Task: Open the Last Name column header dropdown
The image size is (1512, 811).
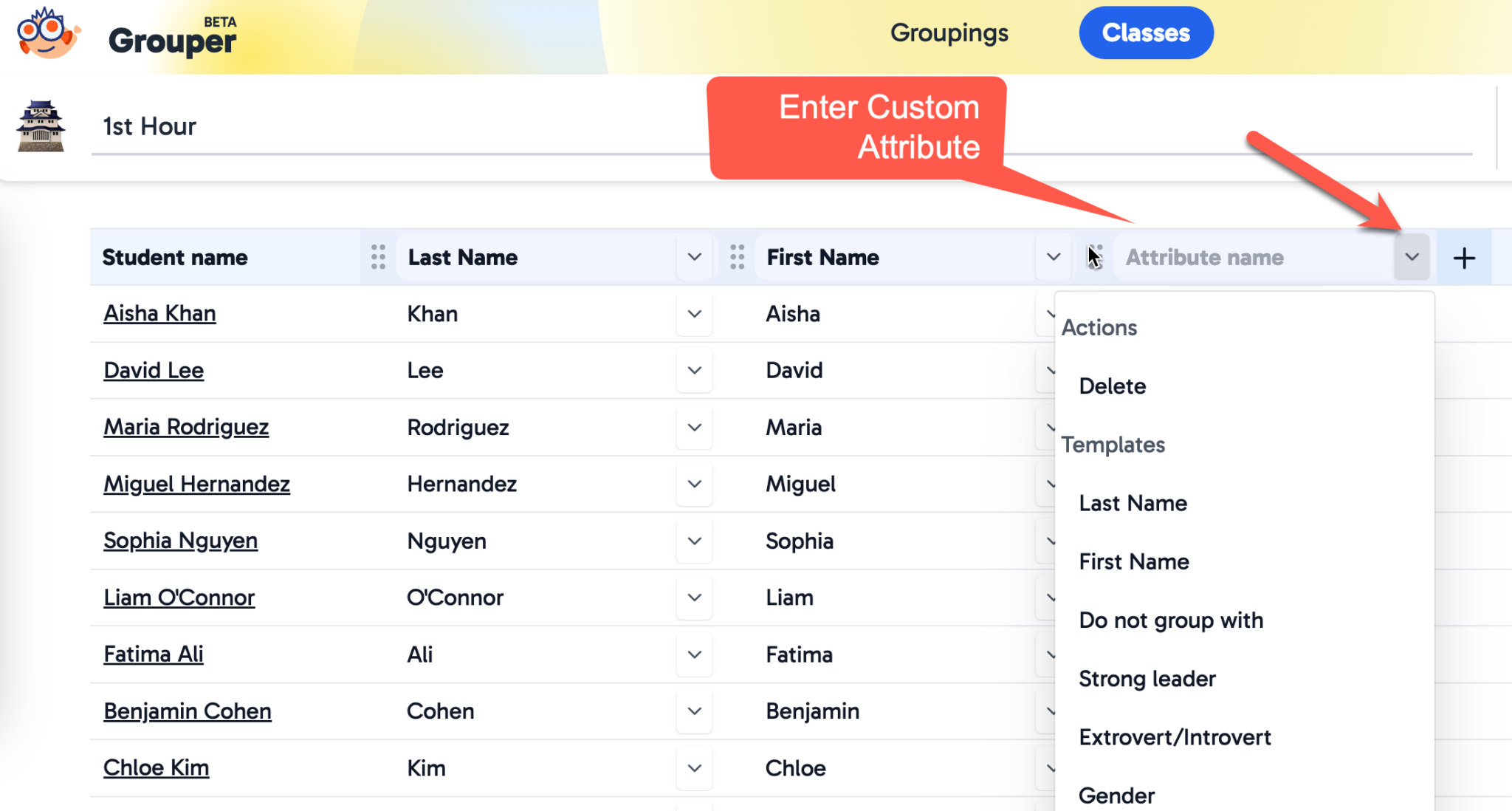Action: tap(694, 257)
